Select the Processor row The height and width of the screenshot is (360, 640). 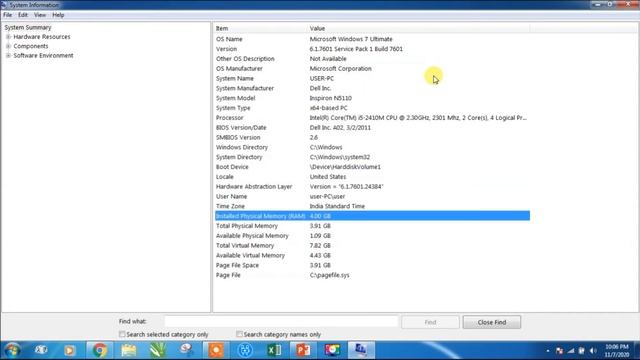coord(372,118)
